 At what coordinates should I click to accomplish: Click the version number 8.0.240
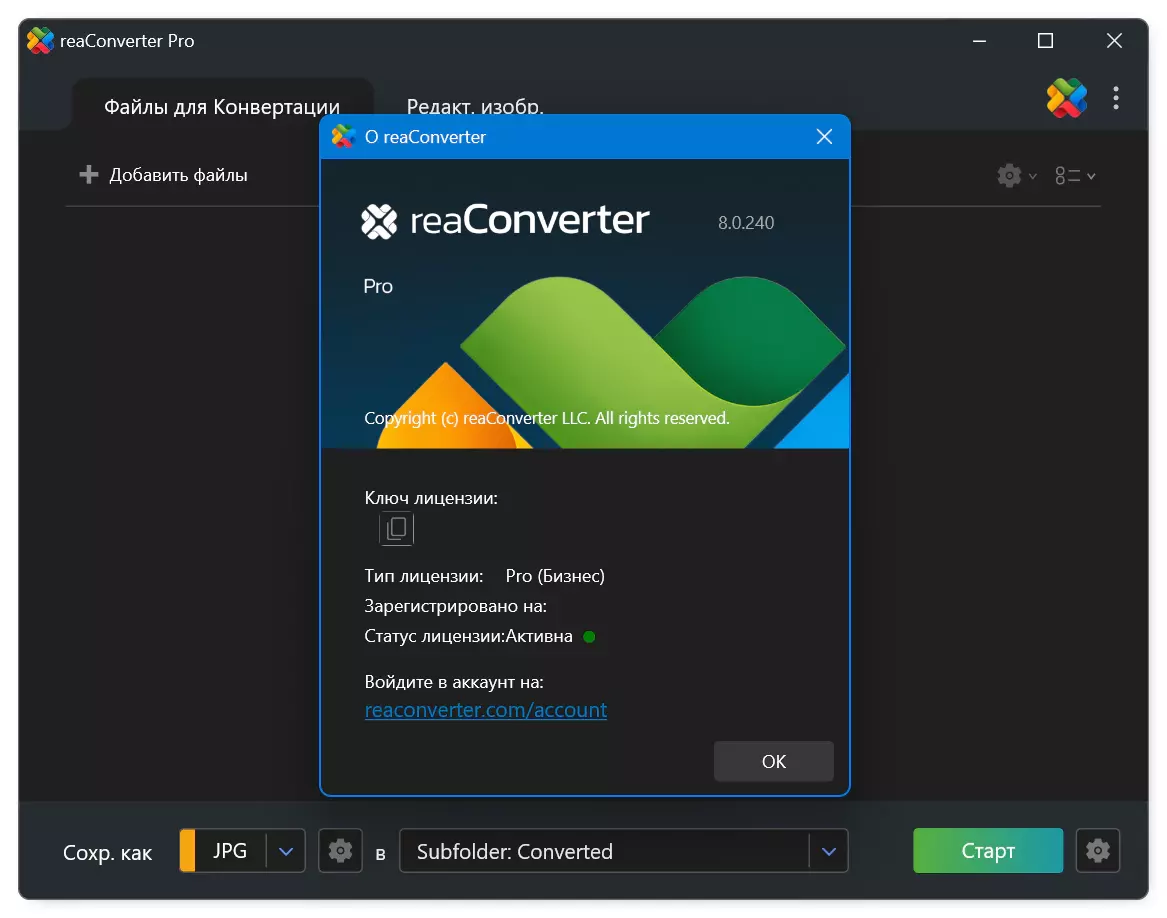coord(746,223)
